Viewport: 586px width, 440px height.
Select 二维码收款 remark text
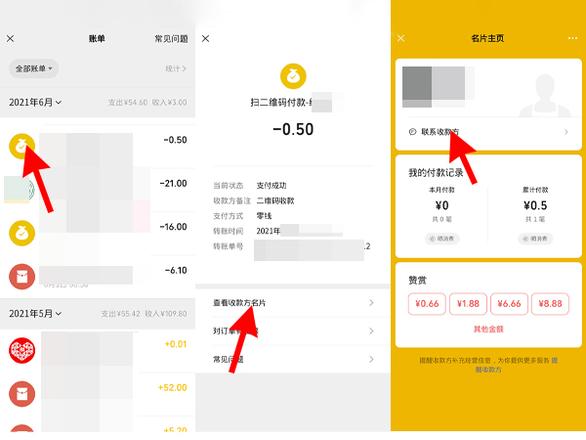click(275, 201)
